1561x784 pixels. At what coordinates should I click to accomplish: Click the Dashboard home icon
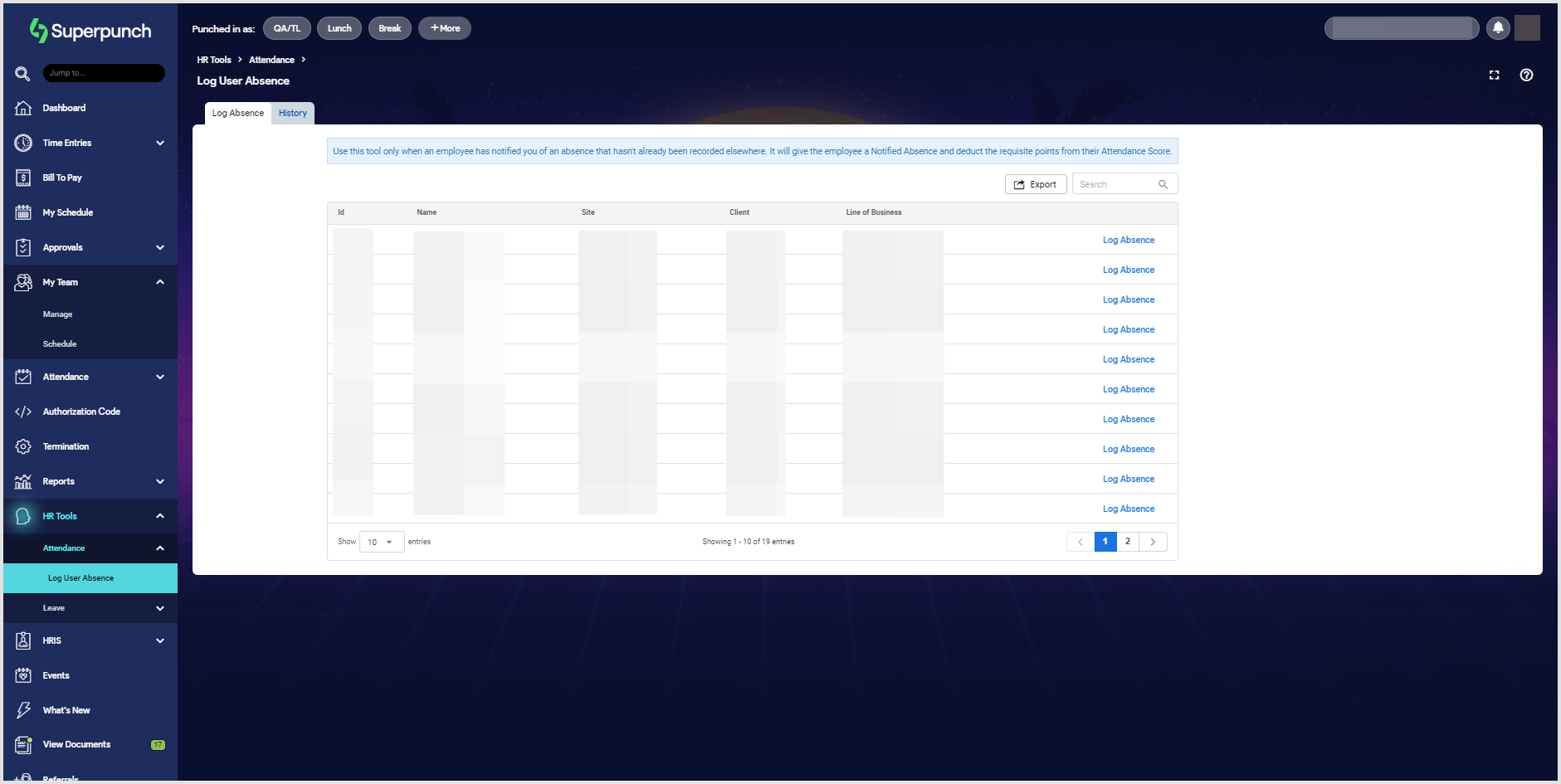coord(23,108)
